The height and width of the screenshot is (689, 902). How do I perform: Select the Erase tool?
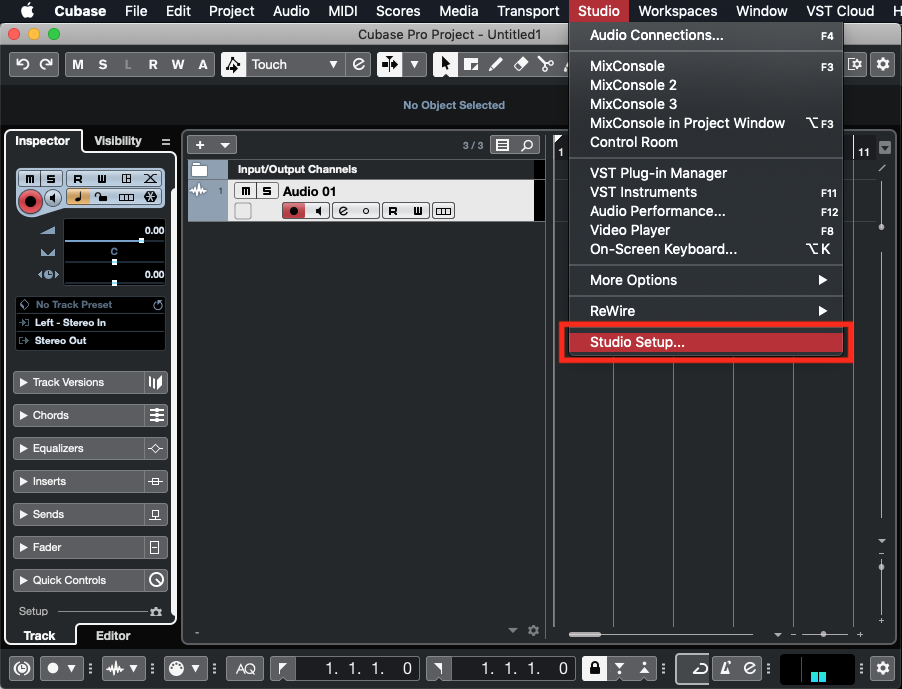point(521,64)
